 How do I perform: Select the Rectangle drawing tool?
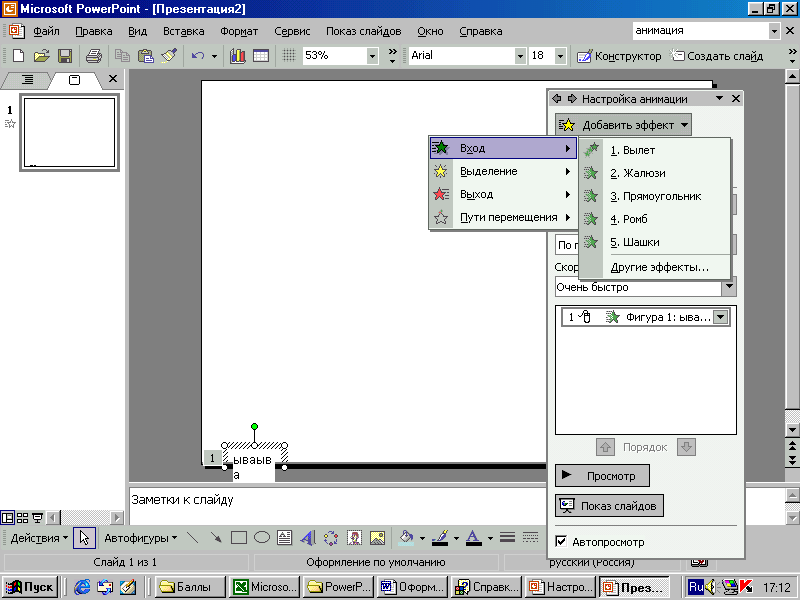click(239, 538)
